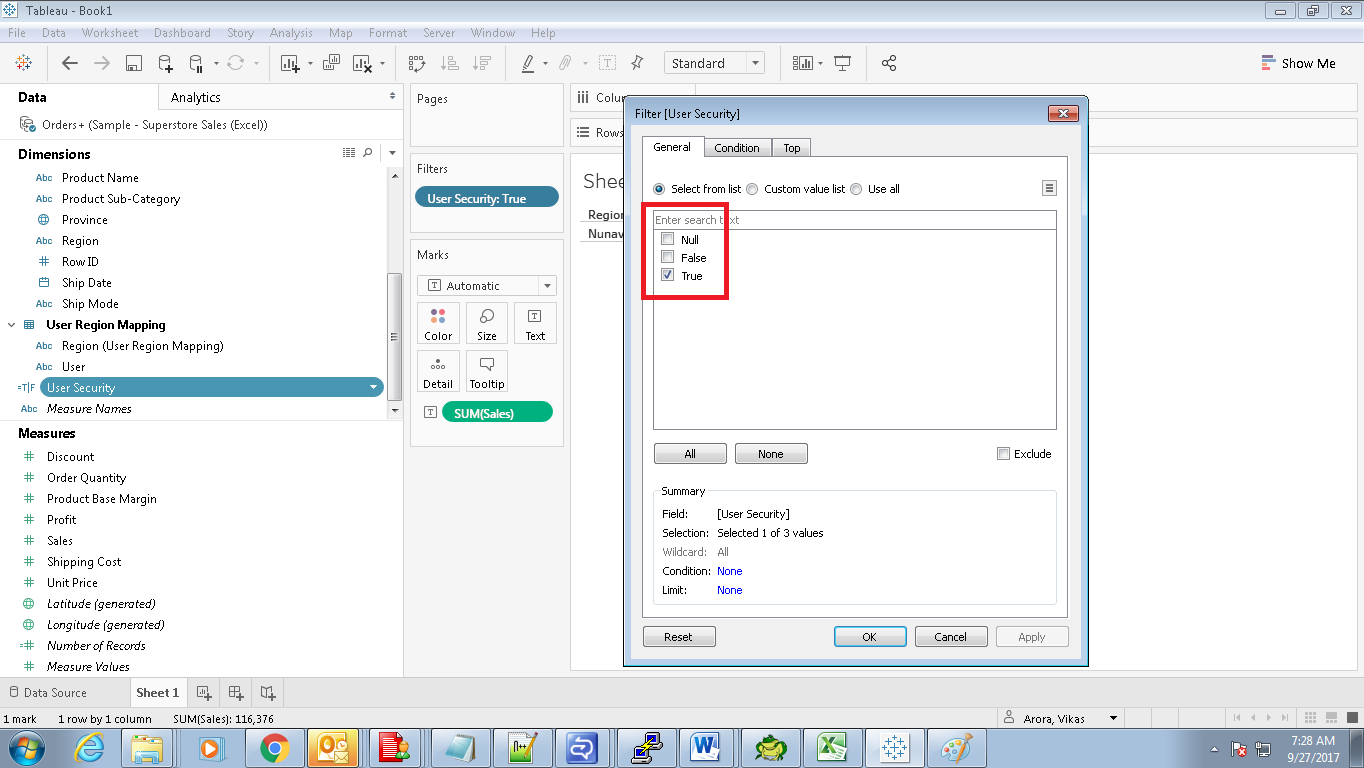Click the Sort ascending toolbar icon
This screenshot has height=768, width=1364.
point(450,62)
